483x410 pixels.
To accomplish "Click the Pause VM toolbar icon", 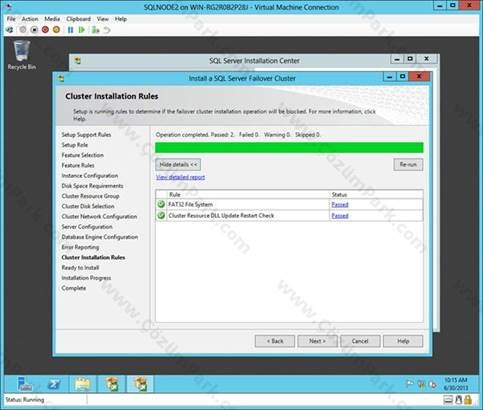I will (70, 30).
